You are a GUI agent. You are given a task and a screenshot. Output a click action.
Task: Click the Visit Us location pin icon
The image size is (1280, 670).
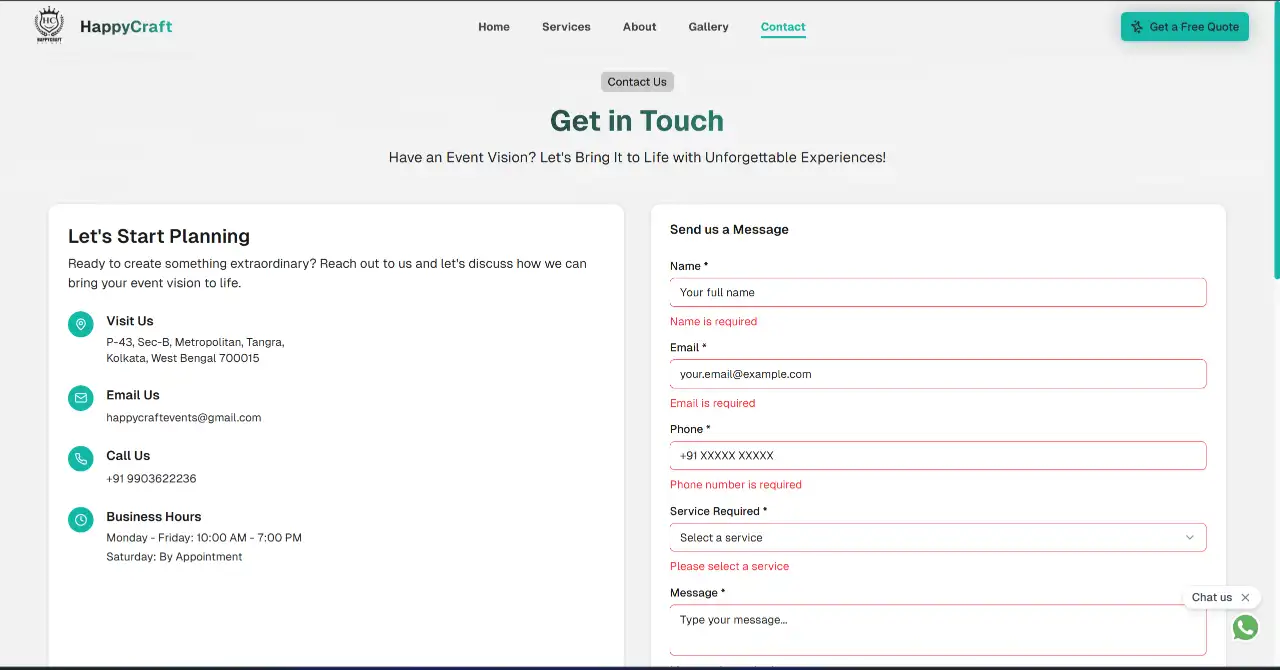click(x=80, y=323)
